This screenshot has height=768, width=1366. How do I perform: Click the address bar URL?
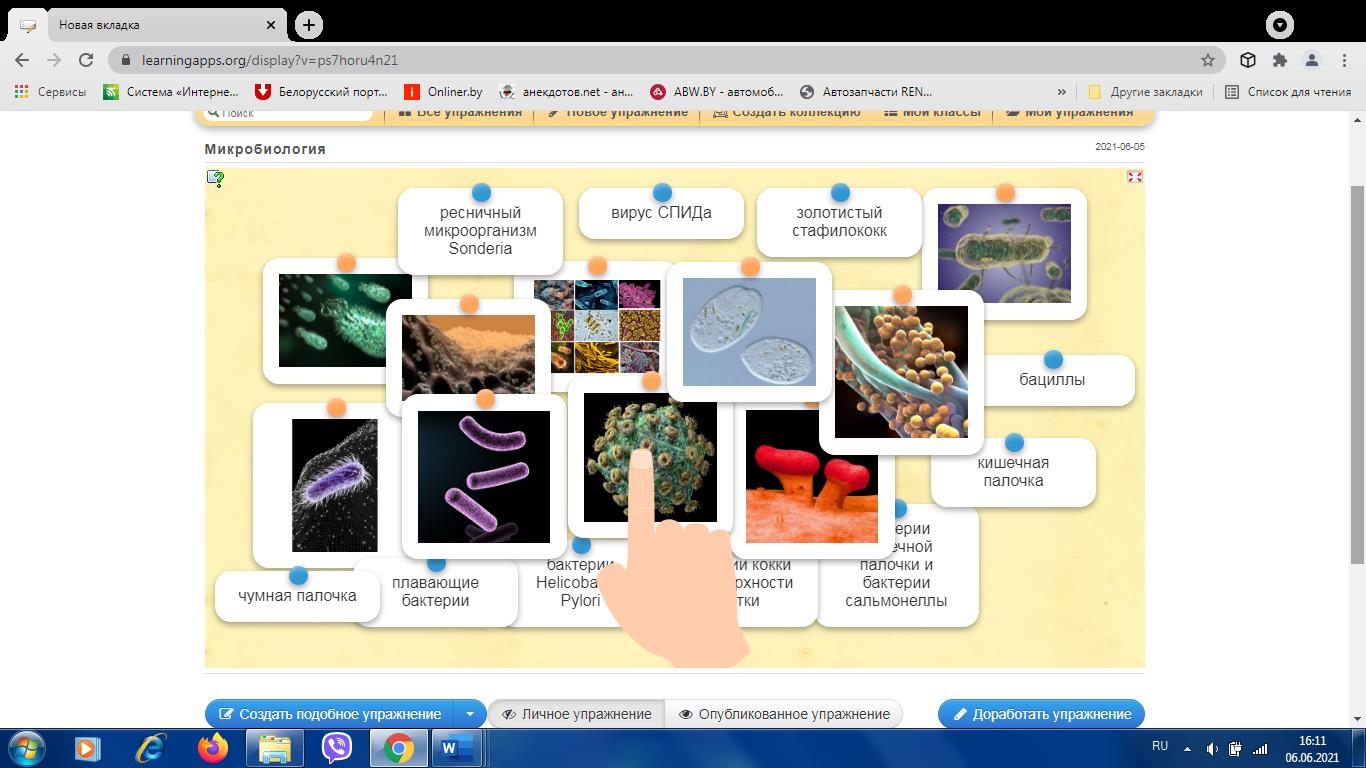(270, 60)
